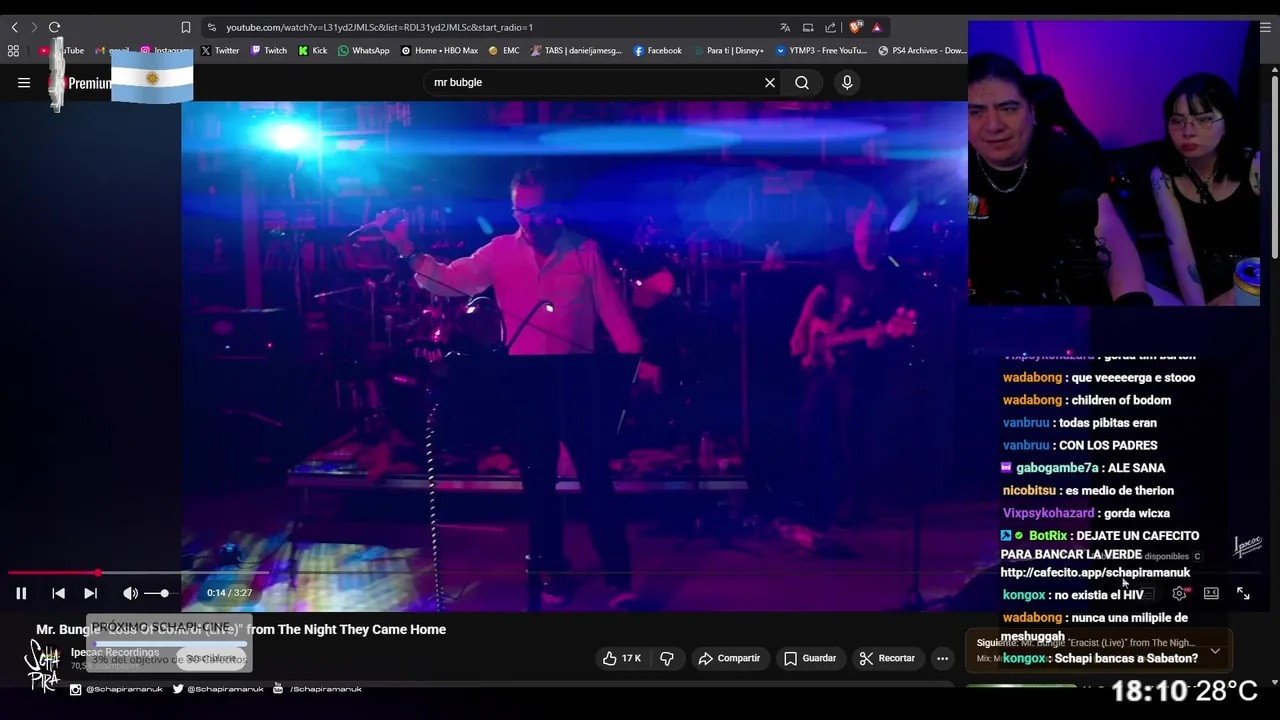Click the BotRix chat username
1280x720 pixels.
pos(1047,536)
